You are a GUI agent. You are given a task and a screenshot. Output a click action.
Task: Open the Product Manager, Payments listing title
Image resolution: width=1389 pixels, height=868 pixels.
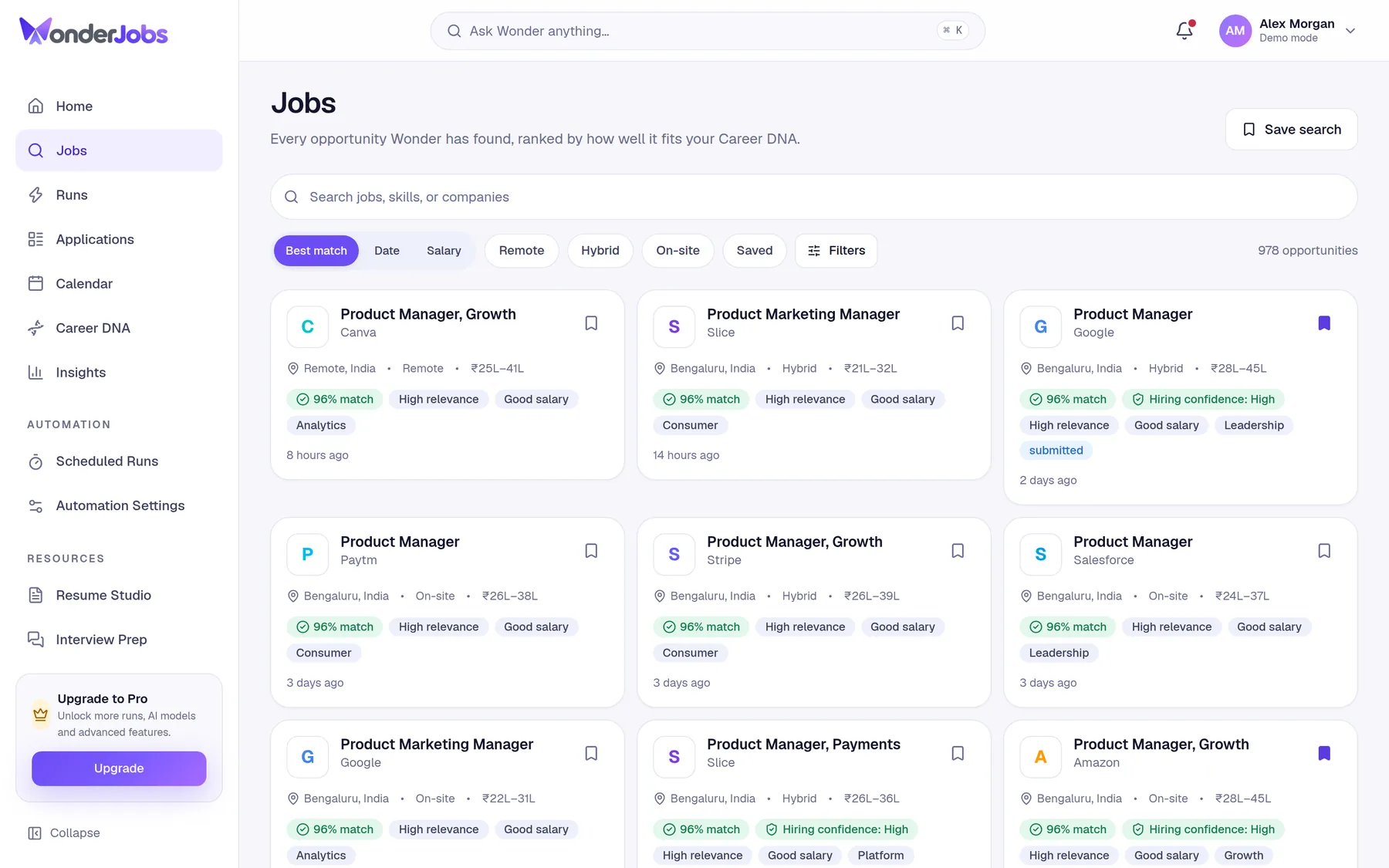(803, 745)
